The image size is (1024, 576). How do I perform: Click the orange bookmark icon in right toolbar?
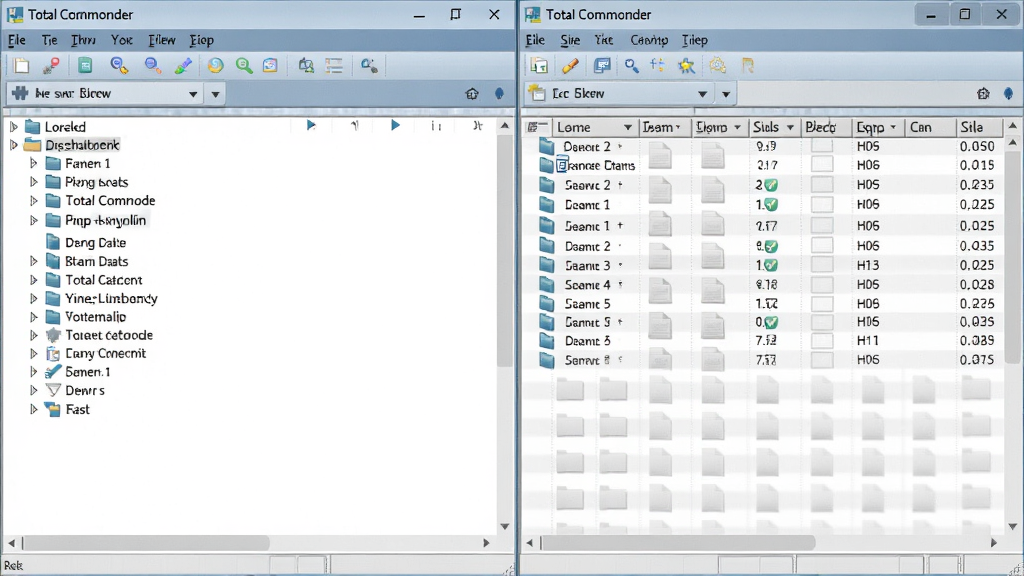pyautogui.click(x=748, y=65)
